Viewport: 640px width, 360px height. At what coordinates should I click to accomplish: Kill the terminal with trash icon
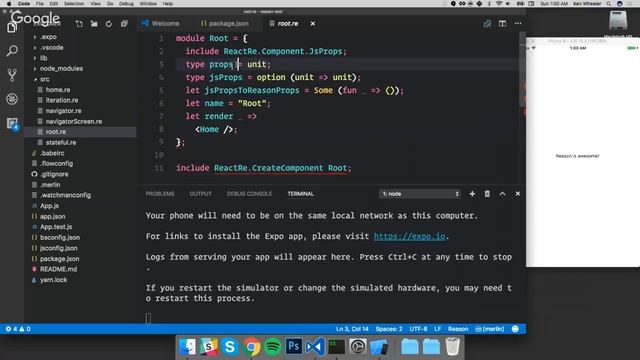tap(487, 194)
